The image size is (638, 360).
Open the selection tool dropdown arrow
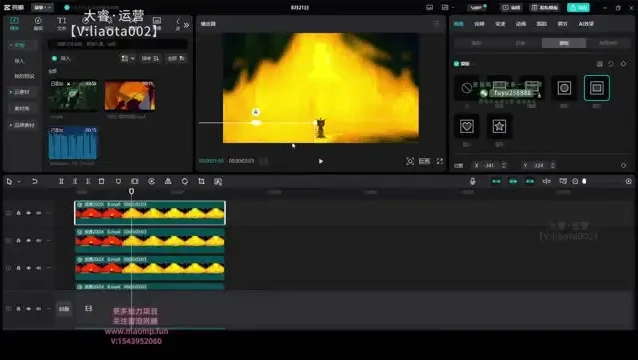(x=19, y=182)
